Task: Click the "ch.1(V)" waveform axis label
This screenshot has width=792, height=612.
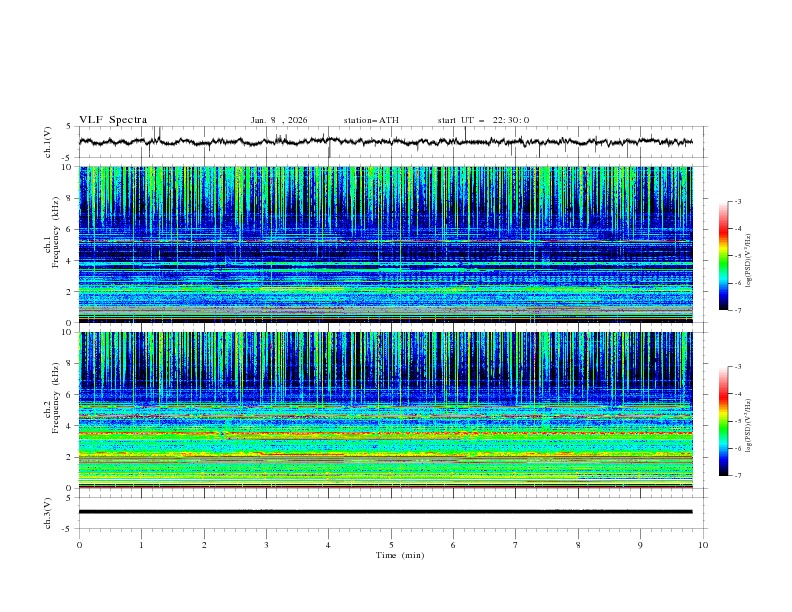Action: [x=48, y=142]
